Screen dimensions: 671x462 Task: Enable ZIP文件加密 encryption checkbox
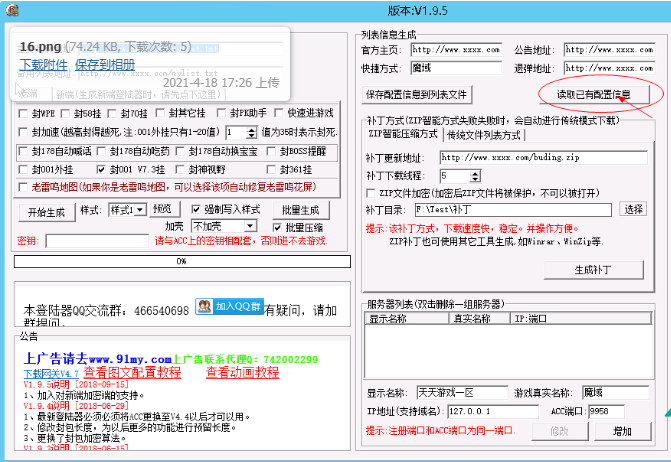click(371, 192)
